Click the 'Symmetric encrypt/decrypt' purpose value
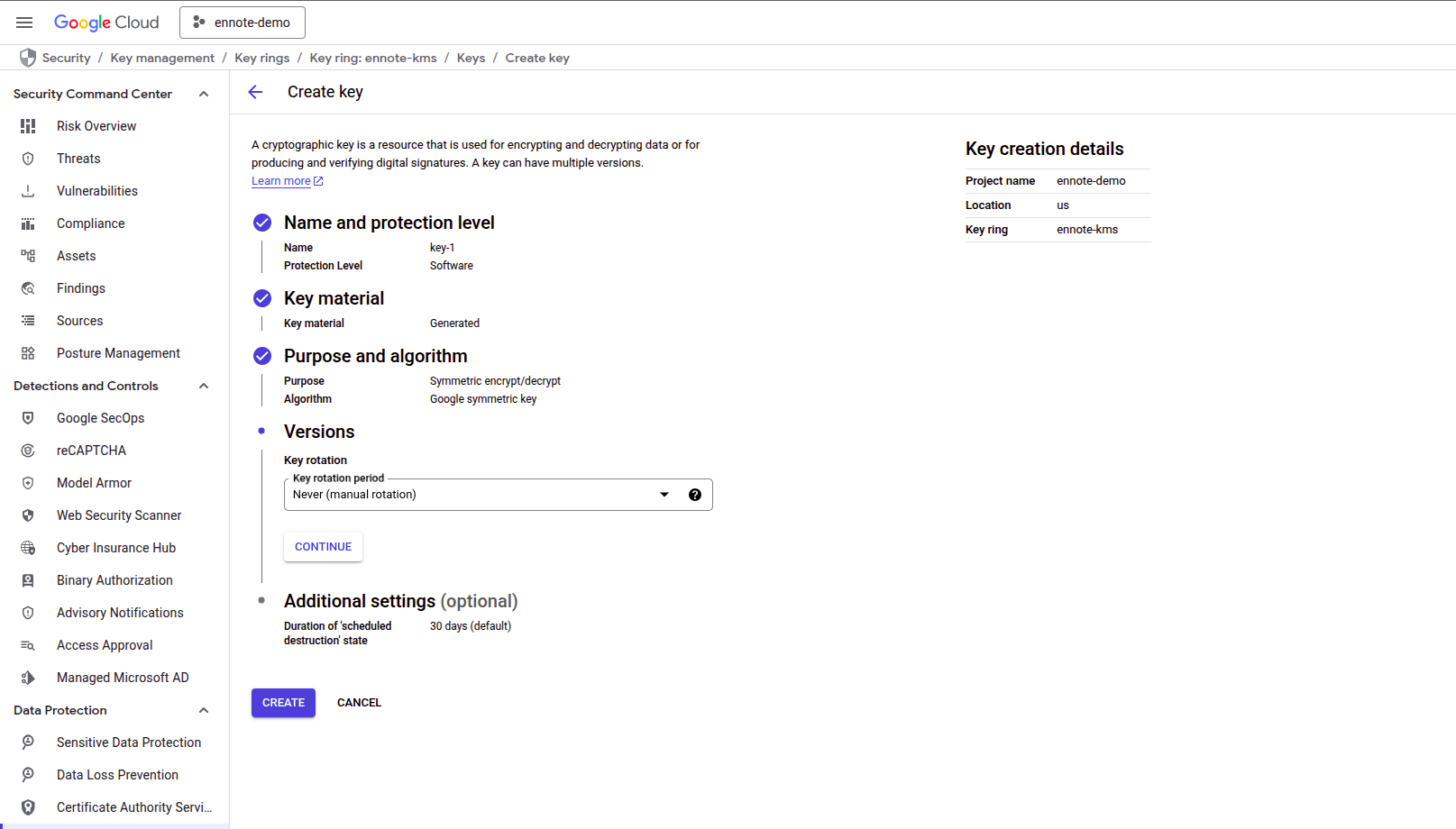Viewport: 1456px width, 829px height. [495, 381]
